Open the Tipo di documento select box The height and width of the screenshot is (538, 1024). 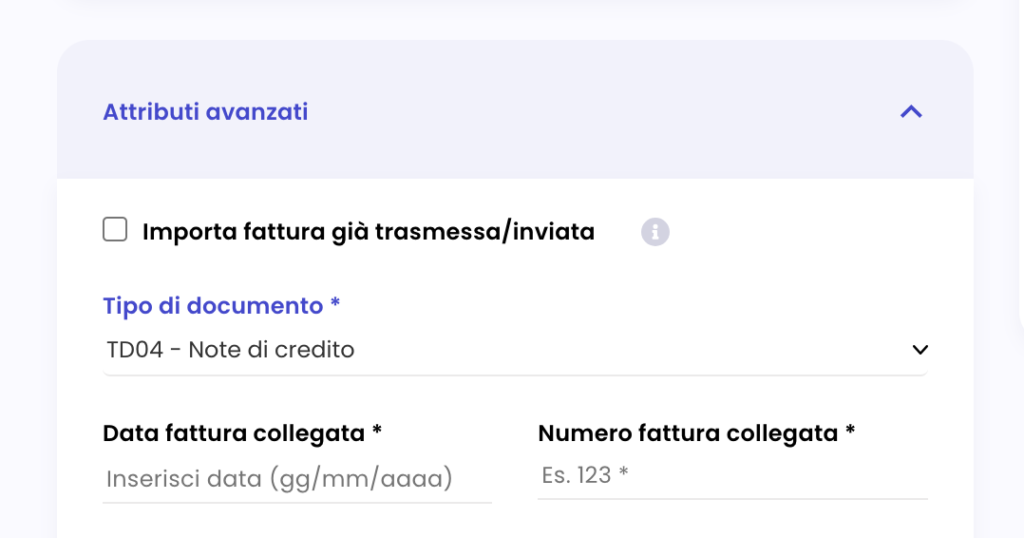515,350
